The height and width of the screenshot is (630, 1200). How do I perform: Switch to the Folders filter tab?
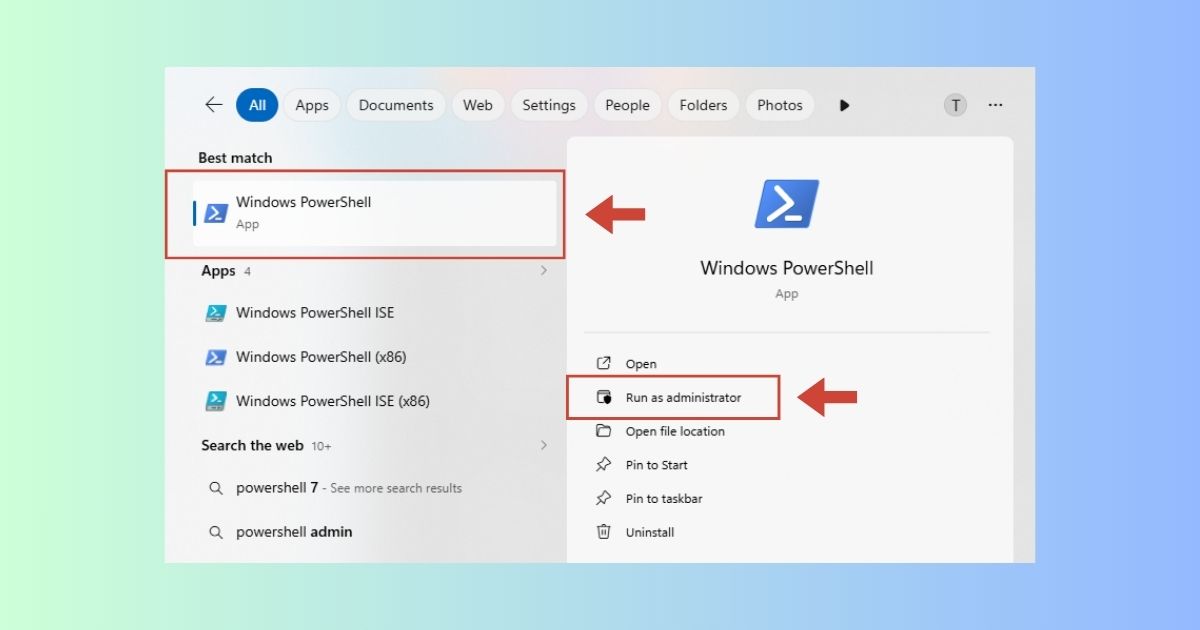[703, 105]
